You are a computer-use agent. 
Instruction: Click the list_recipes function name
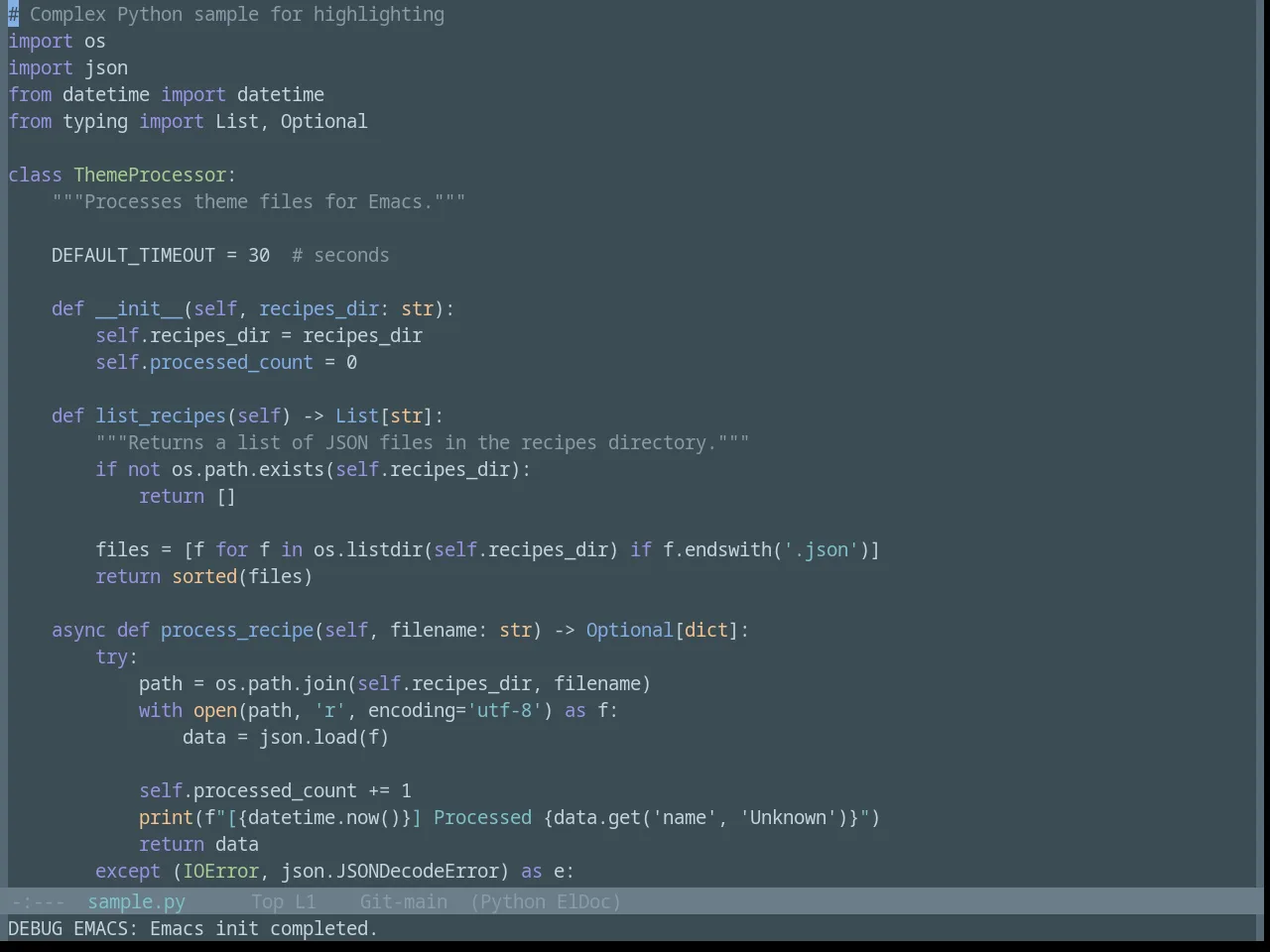pyautogui.click(x=161, y=416)
